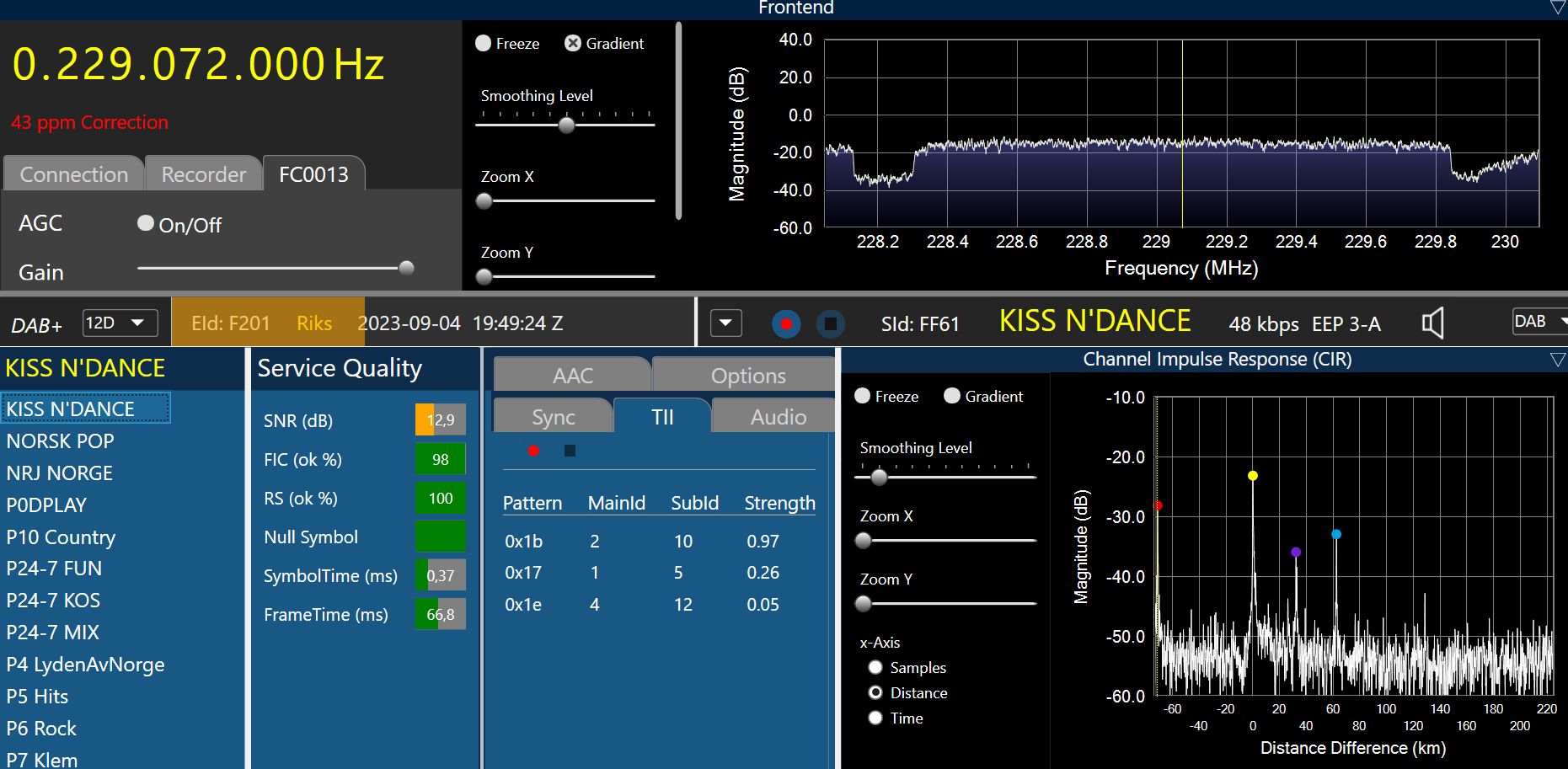Mute audio using the speaker icon
1568x769 pixels.
pyautogui.click(x=1432, y=323)
